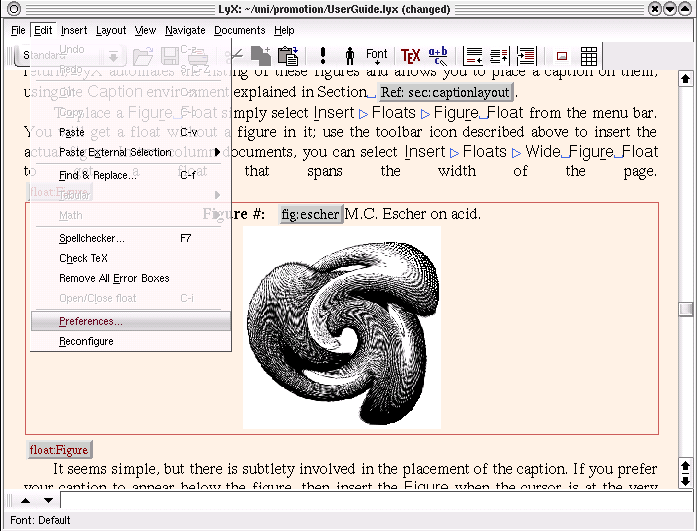The image size is (697, 531).
Task: Open the Navigate menu
Action: click(185, 30)
